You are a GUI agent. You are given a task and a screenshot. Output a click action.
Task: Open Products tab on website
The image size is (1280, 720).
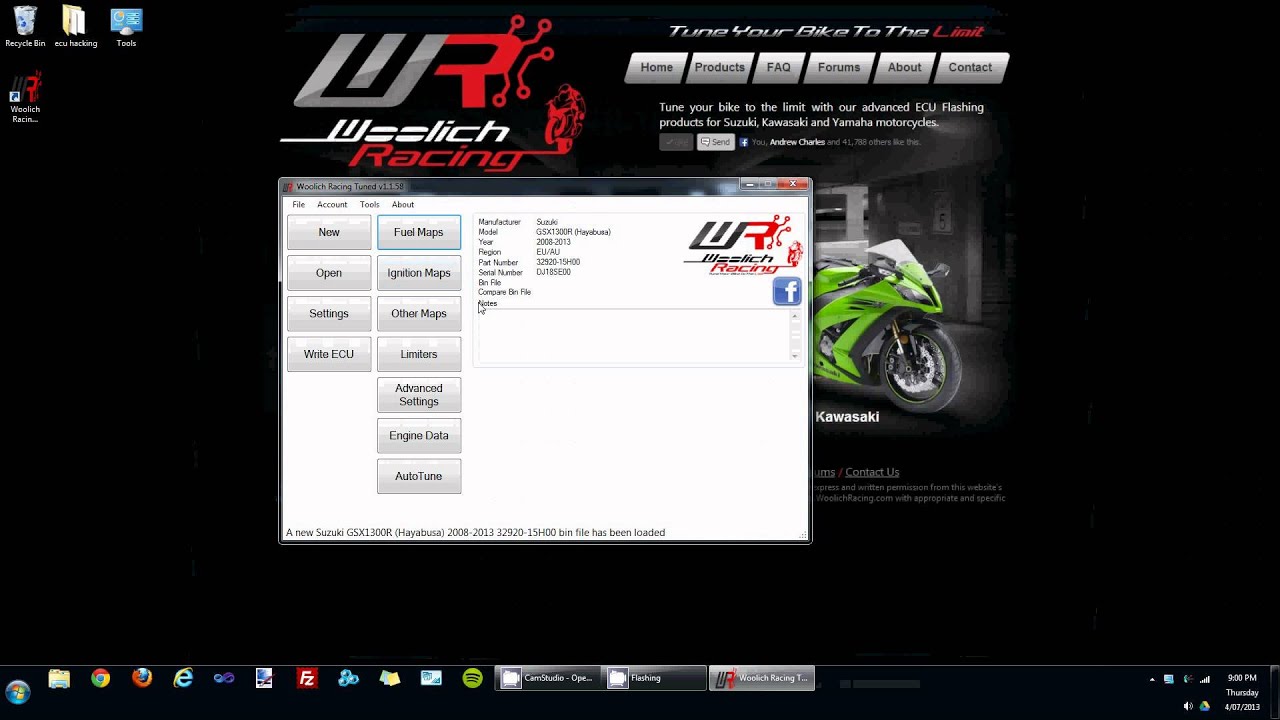(x=720, y=67)
